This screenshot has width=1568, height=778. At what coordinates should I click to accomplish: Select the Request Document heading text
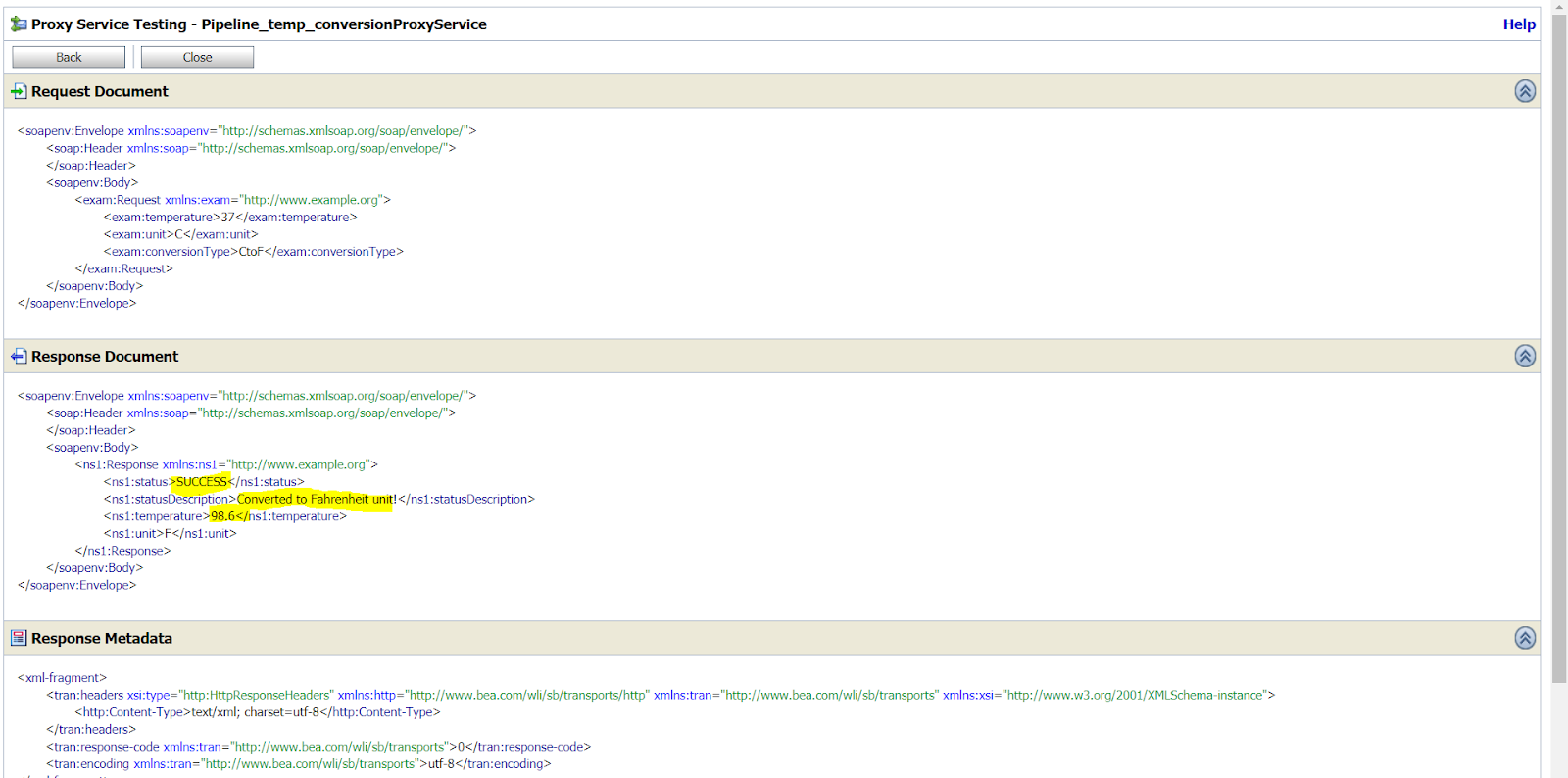click(x=100, y=91)
